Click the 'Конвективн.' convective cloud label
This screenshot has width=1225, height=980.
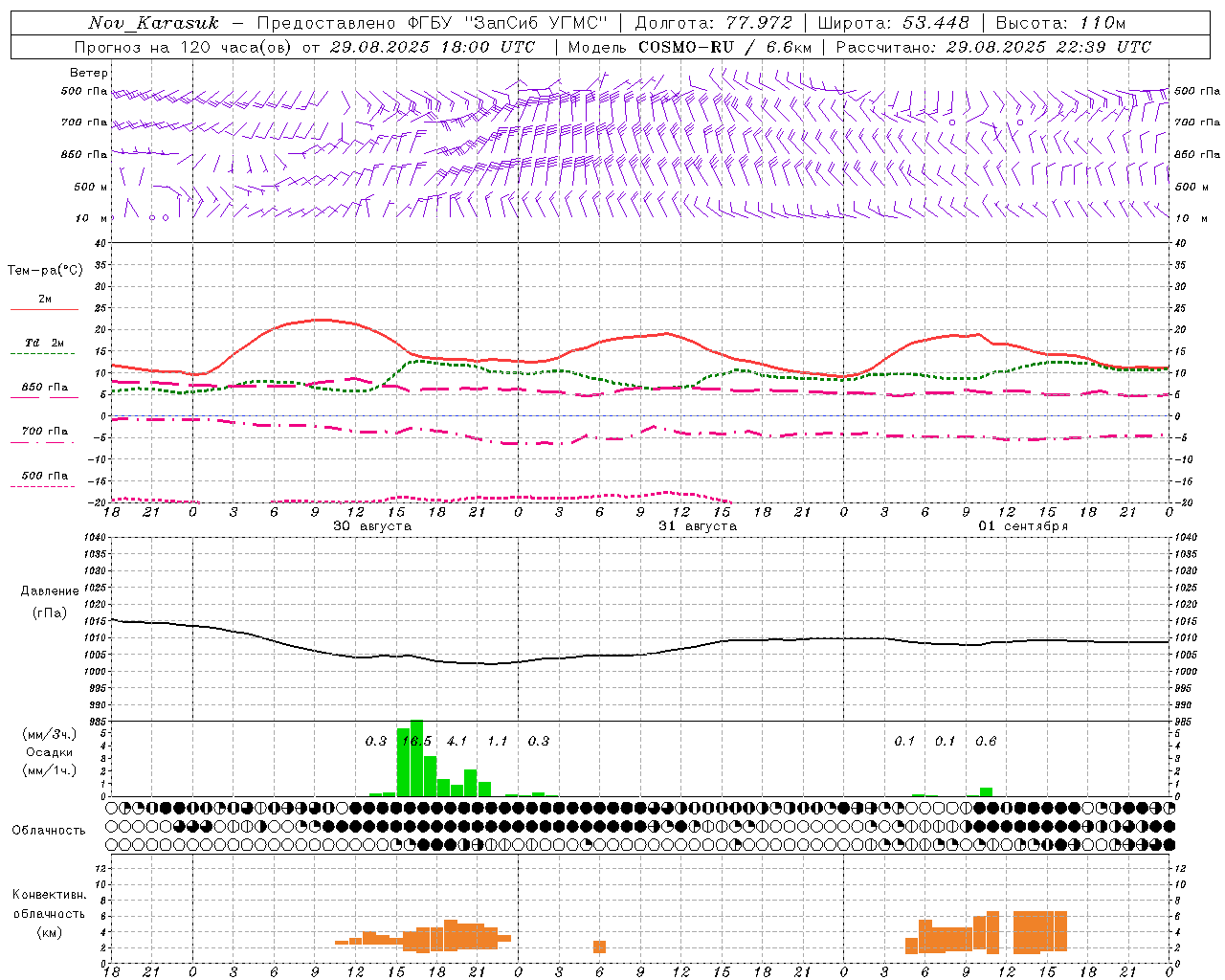49,895
